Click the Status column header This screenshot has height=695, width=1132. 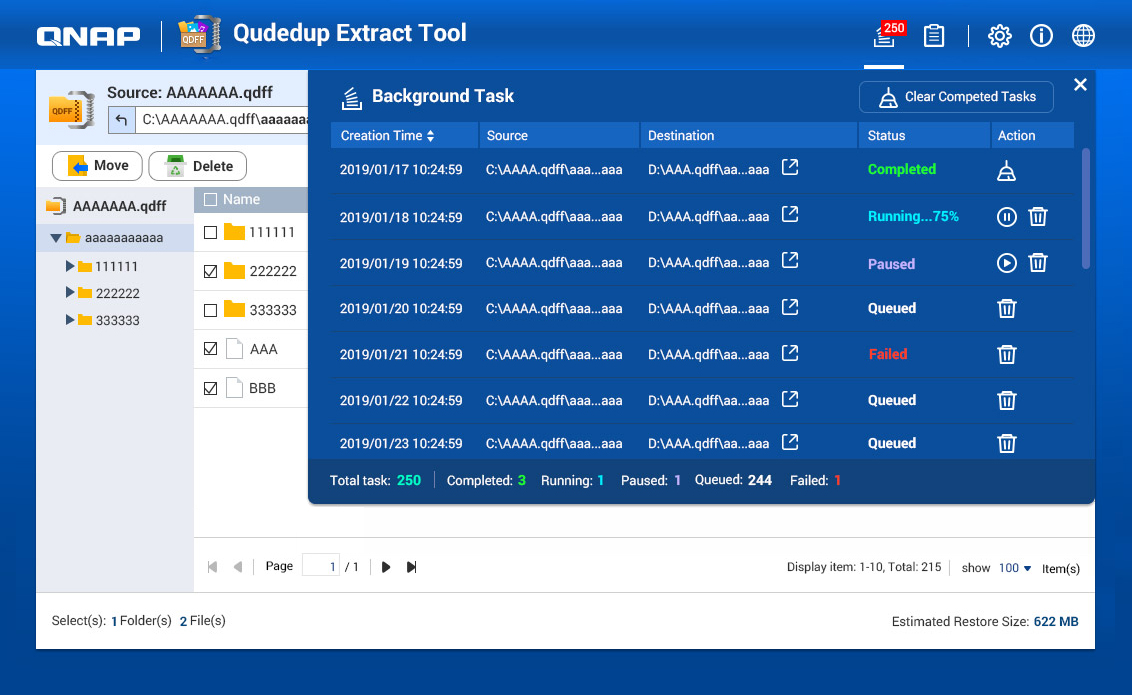[924, 136]
